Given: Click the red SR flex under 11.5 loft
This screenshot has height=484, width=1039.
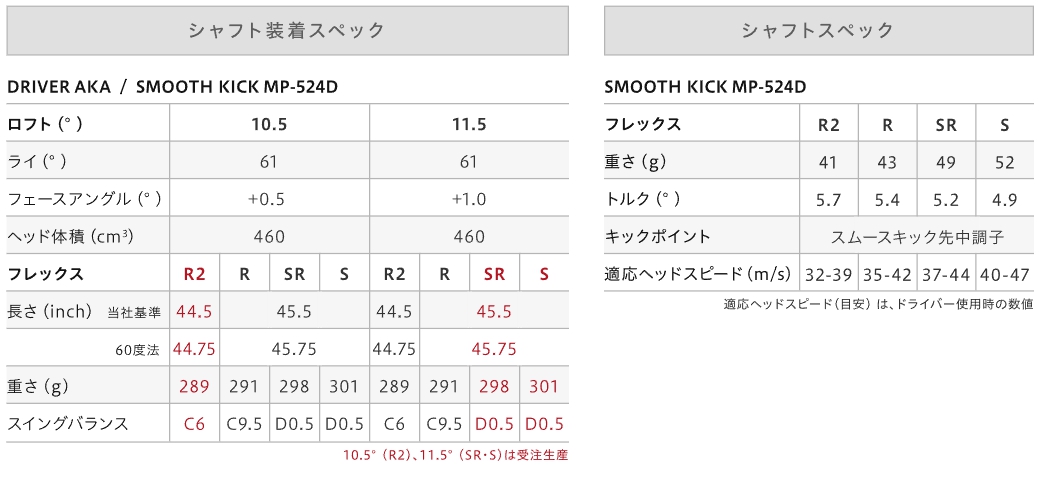Looking at the screenshot, I should click(494, 274).
